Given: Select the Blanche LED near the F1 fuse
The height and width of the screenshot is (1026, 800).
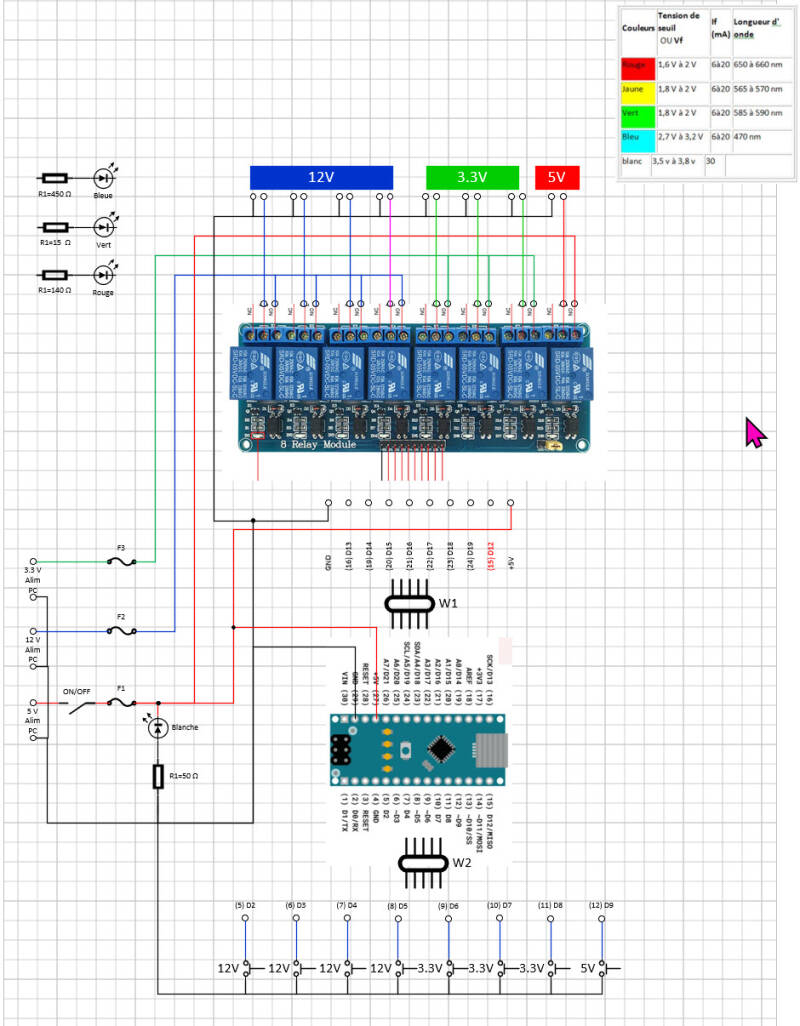Looking at the screenshot, I should tap(158, 726).
